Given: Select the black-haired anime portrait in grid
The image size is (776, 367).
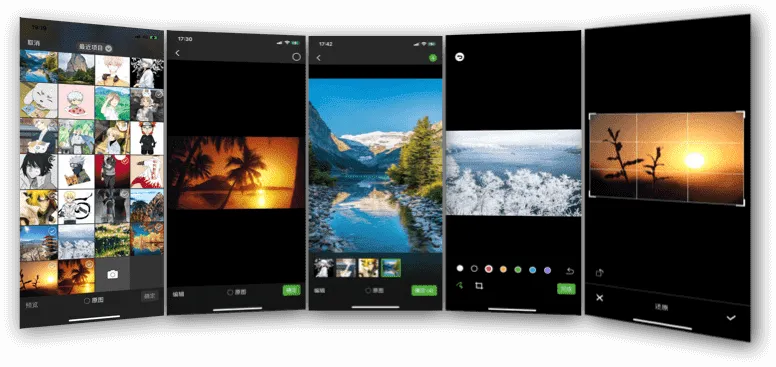Looking at the screenshot, I should pos(39,172).
